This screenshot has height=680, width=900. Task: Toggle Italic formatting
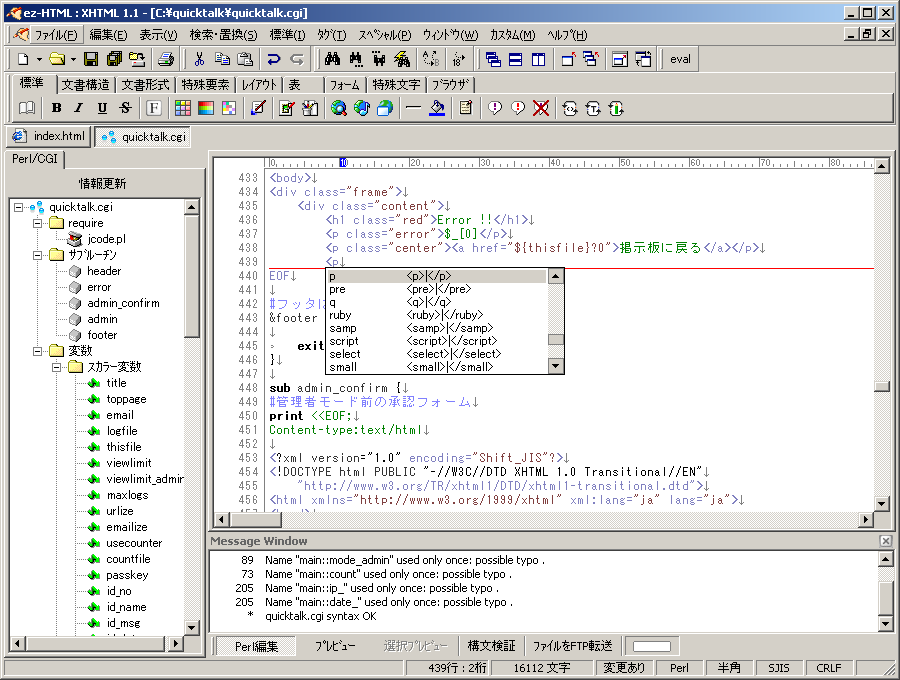point(79,108)
